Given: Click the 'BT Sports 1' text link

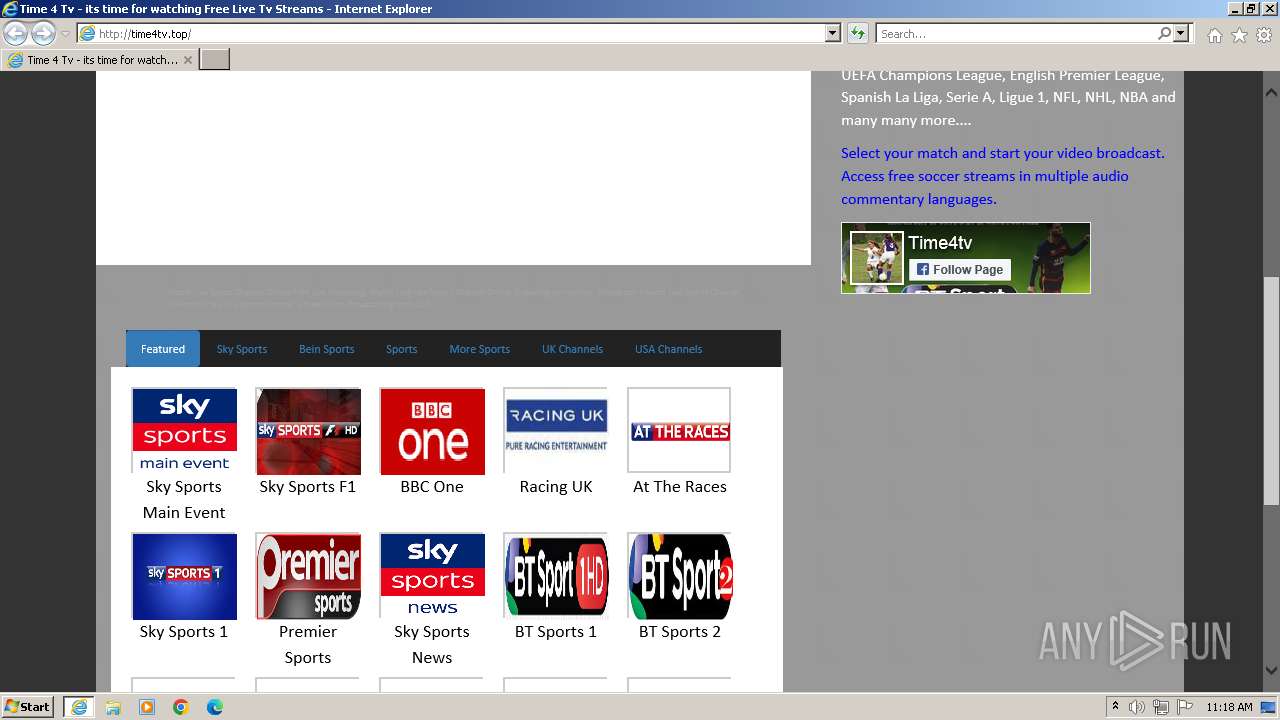Looking at the screenshot, I should point(556,631).
